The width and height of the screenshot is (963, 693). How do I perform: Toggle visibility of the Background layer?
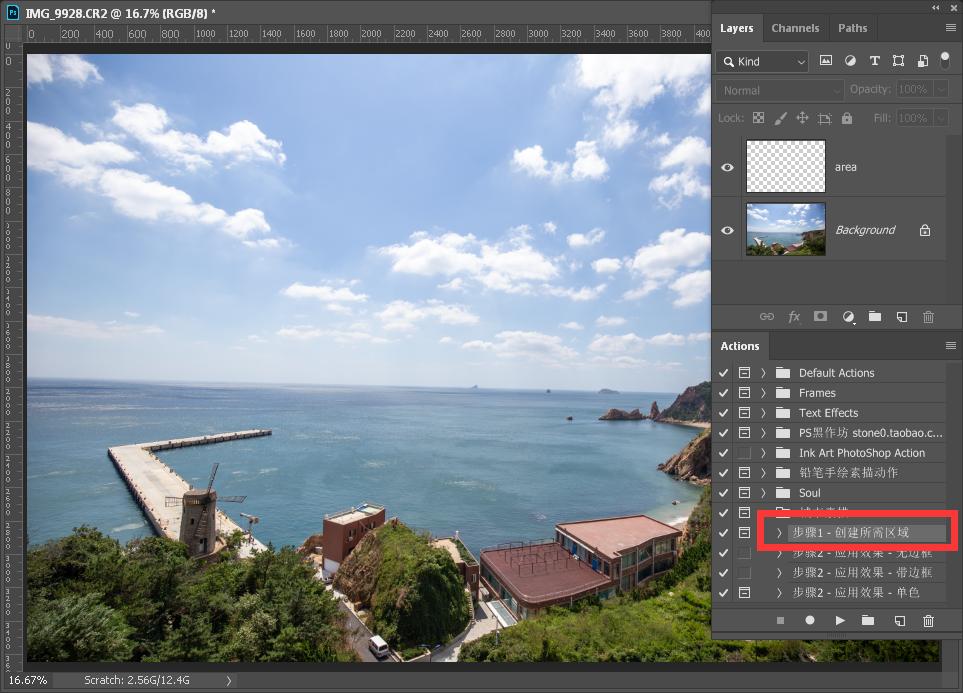[727, 230]
